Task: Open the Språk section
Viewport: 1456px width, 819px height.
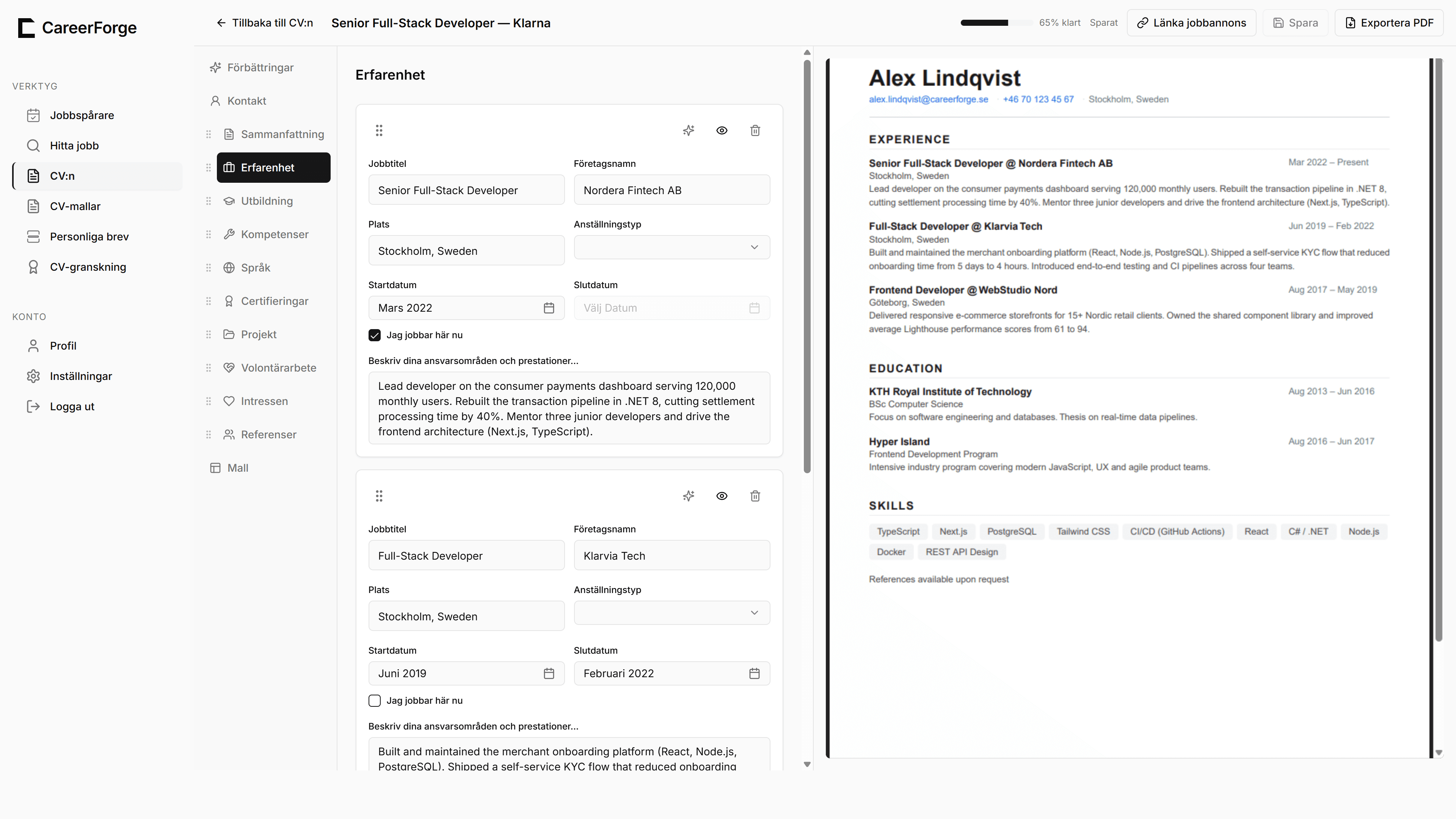Action: click(273, 267)
